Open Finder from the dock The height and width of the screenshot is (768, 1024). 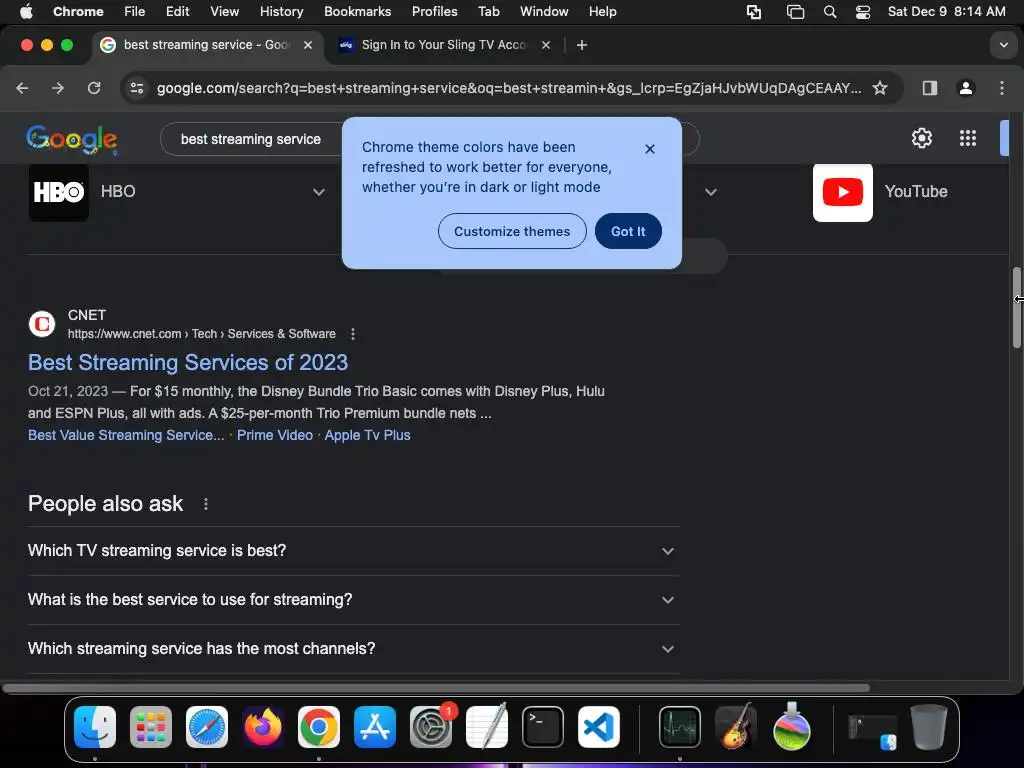coord(95,727)
